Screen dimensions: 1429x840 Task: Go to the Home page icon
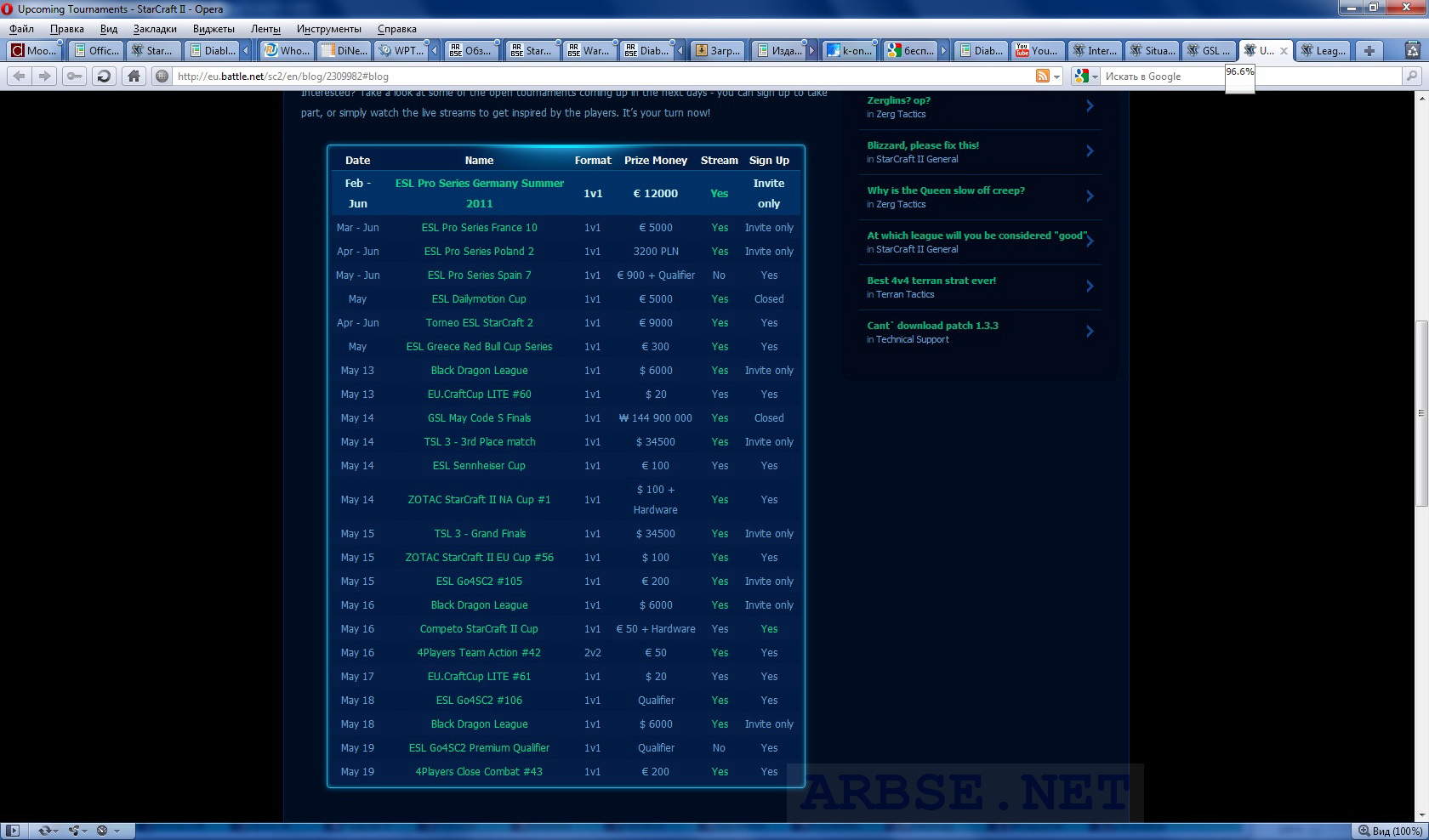coord(134,76)
